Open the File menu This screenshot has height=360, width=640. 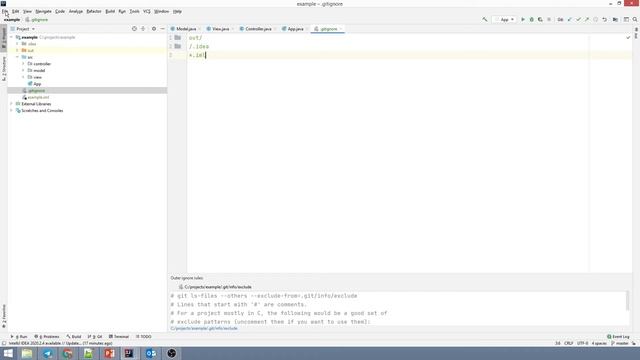(x=5, y=11)
